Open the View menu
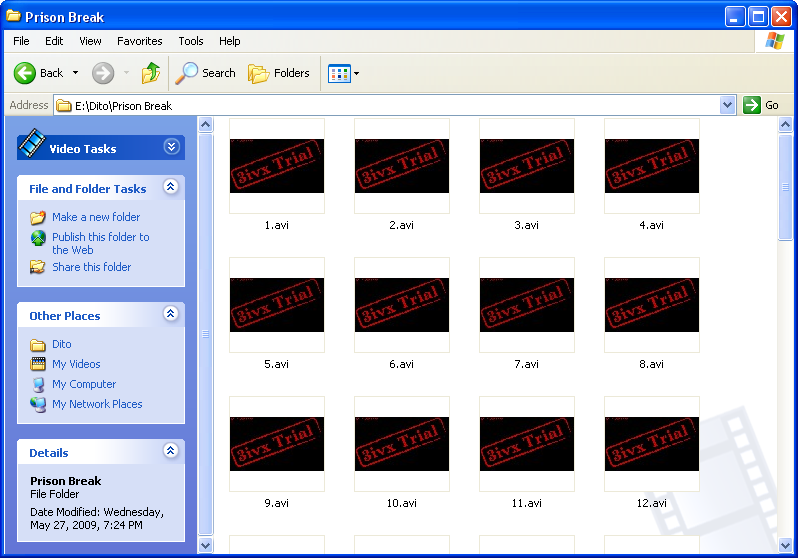The image size is (798, 558). [x=90, y=41]
